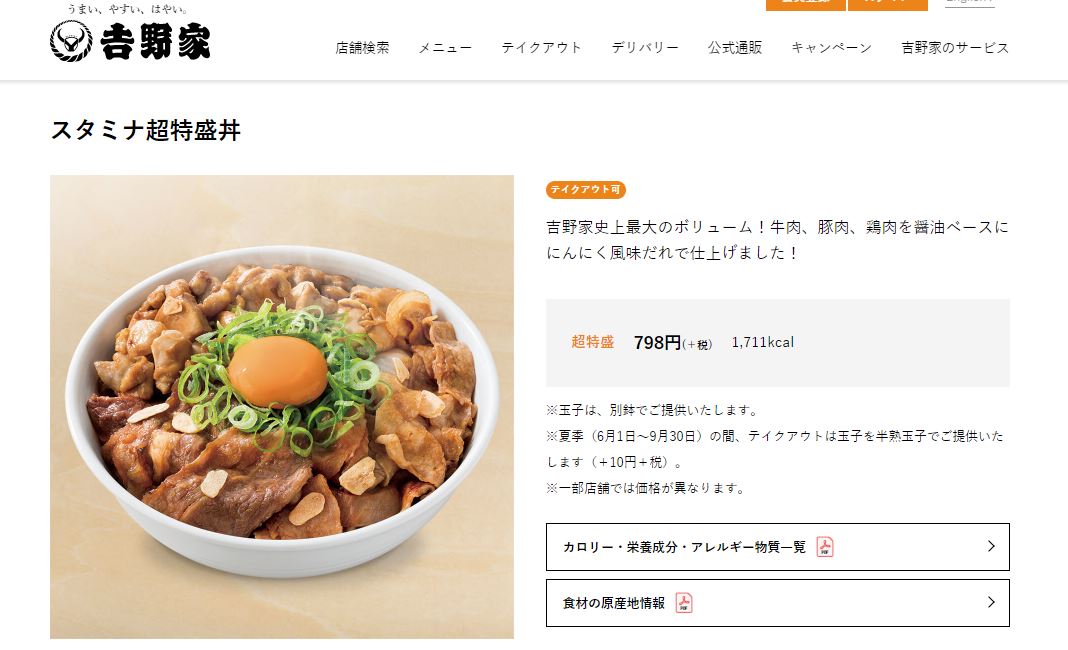
Task: Click the Yoshinoya bull logo icon
Action: point(71,41)
